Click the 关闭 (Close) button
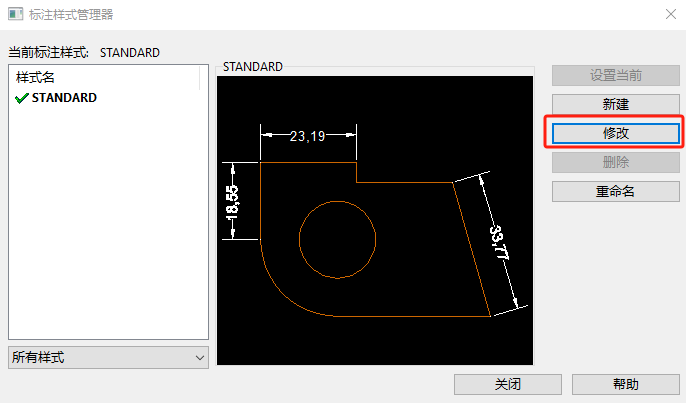The width and height of the screenshot is (686, 403). tap(508, 384)
